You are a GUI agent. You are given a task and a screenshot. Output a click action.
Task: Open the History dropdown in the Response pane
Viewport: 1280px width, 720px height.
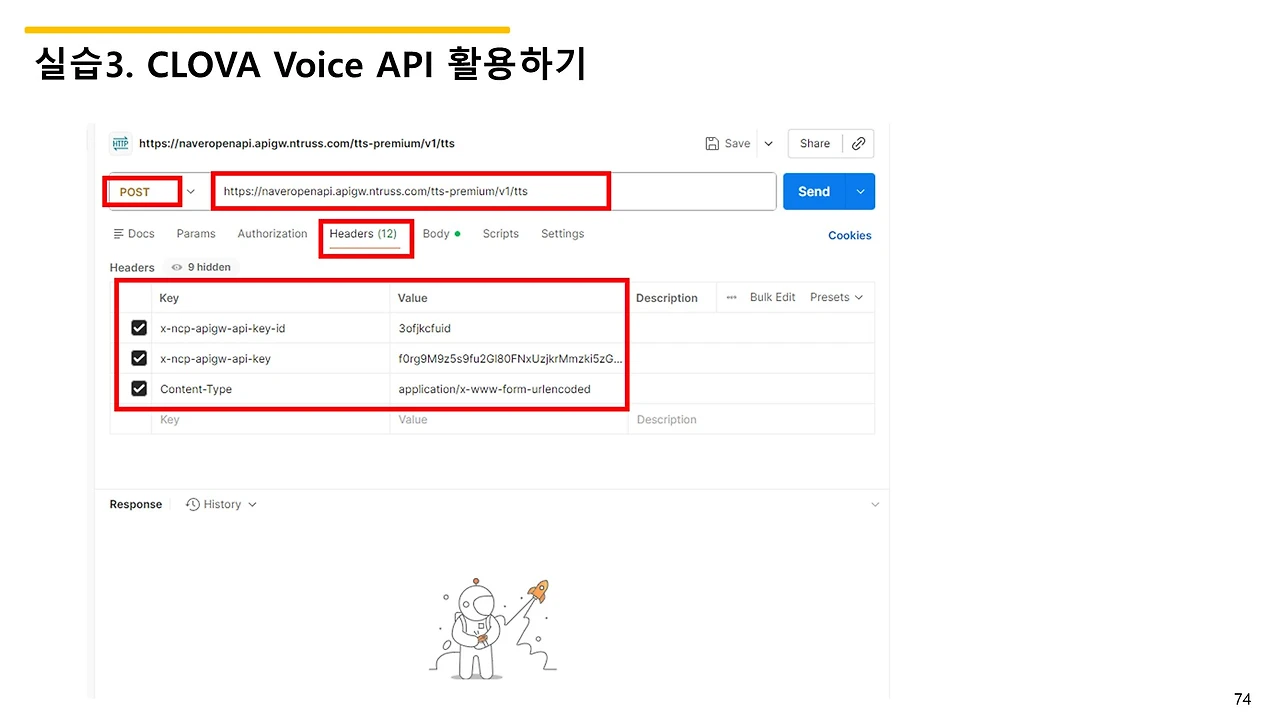tap(222, 505)
